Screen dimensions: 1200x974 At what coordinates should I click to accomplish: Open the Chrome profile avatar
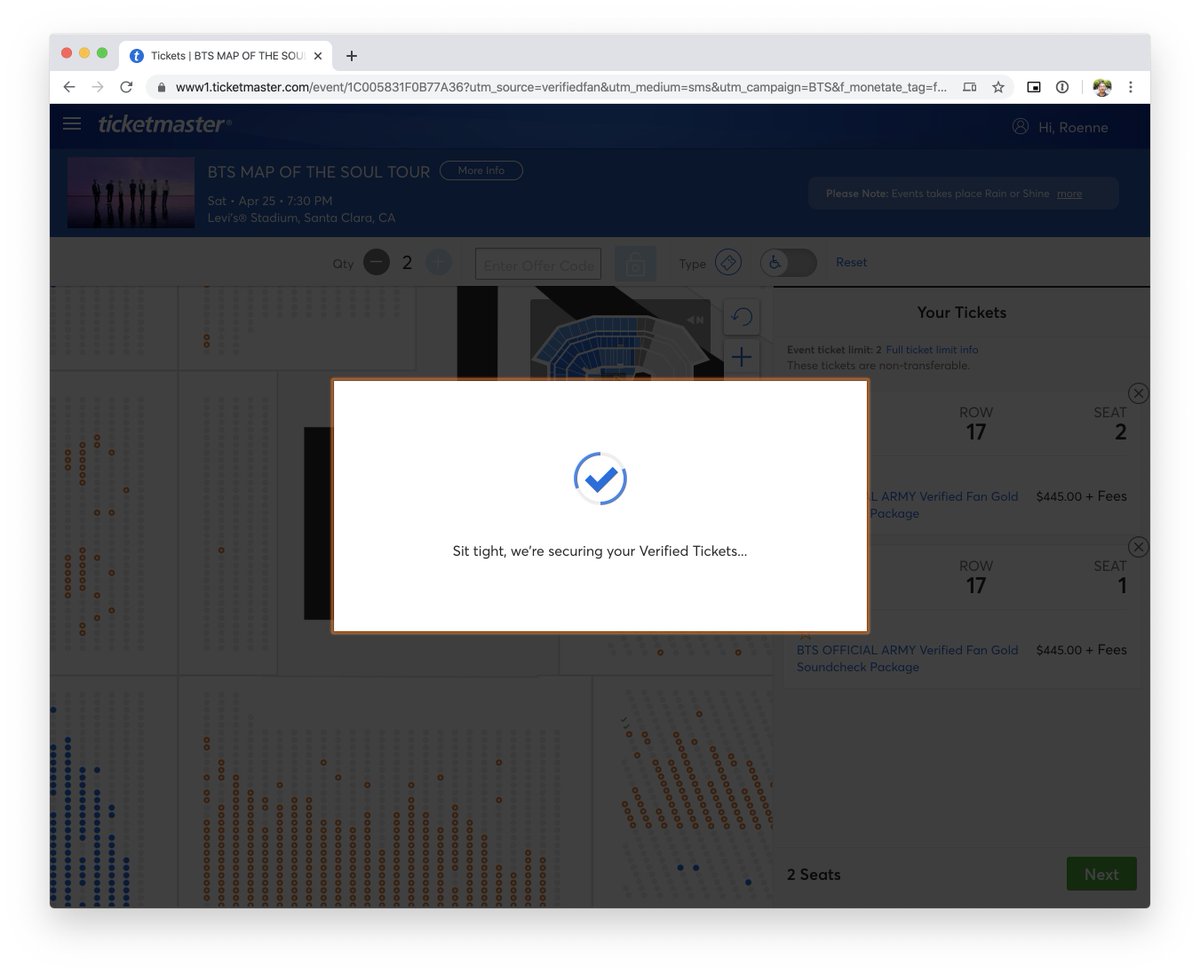point(1102,87)
